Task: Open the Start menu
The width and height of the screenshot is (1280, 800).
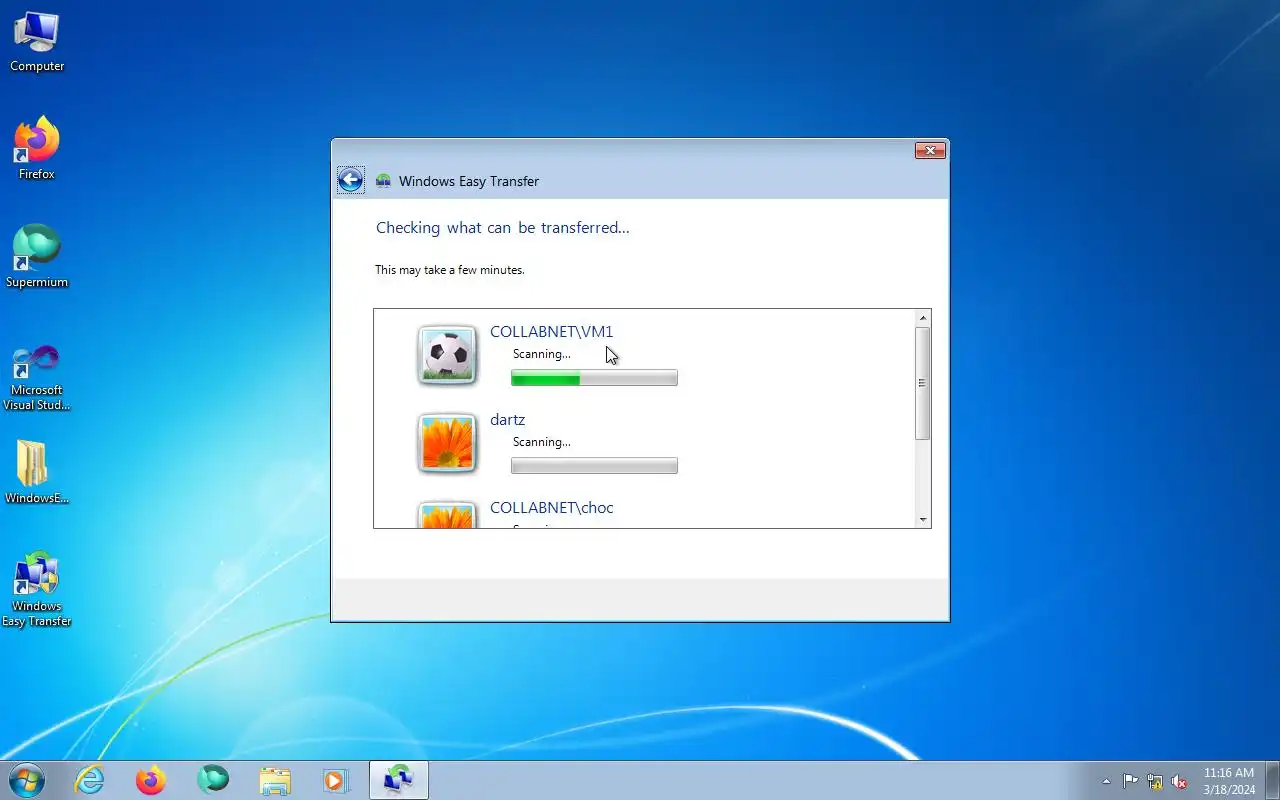Action: (x=26, y=780)
